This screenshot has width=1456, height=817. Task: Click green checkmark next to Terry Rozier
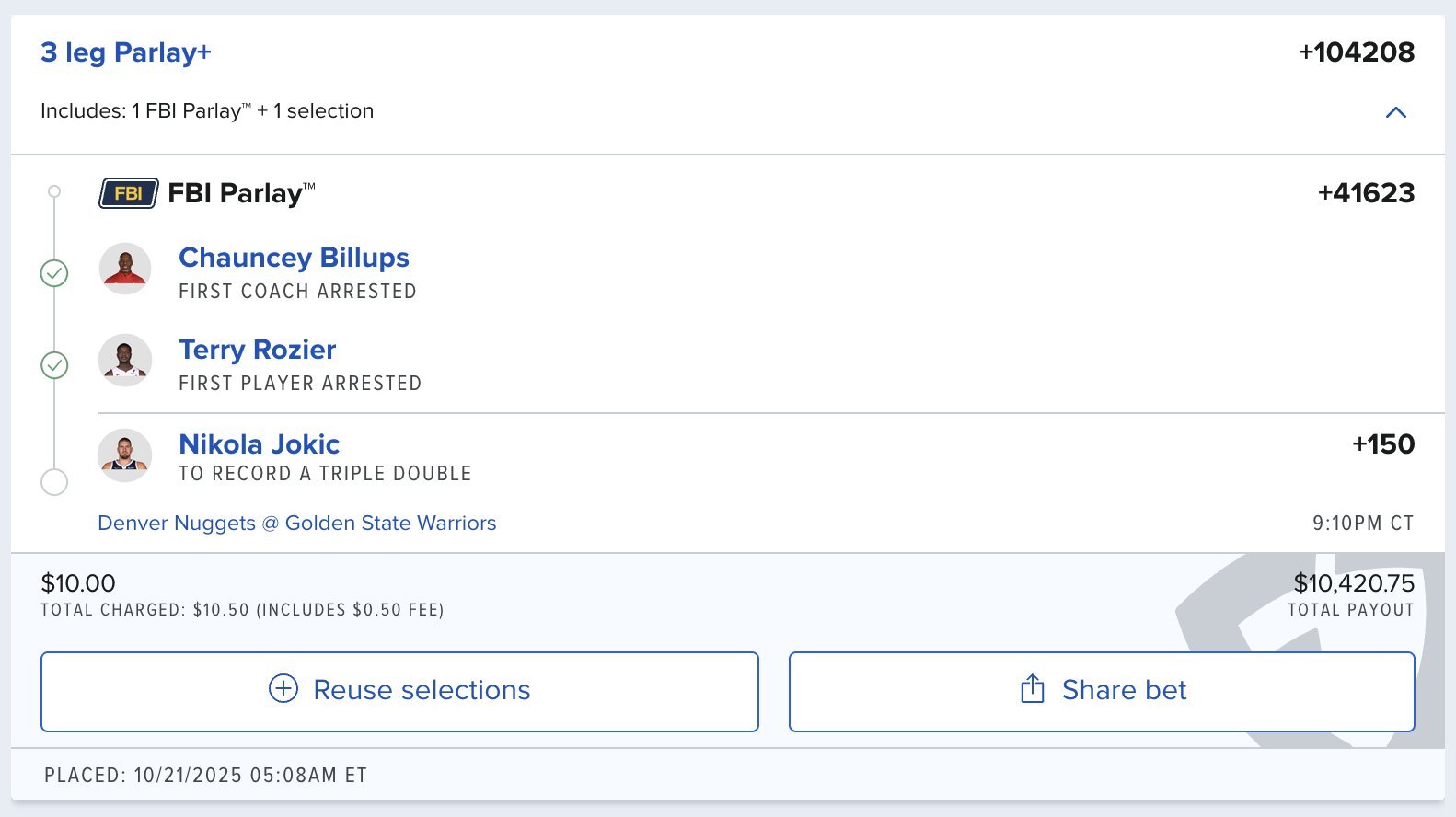54,365
